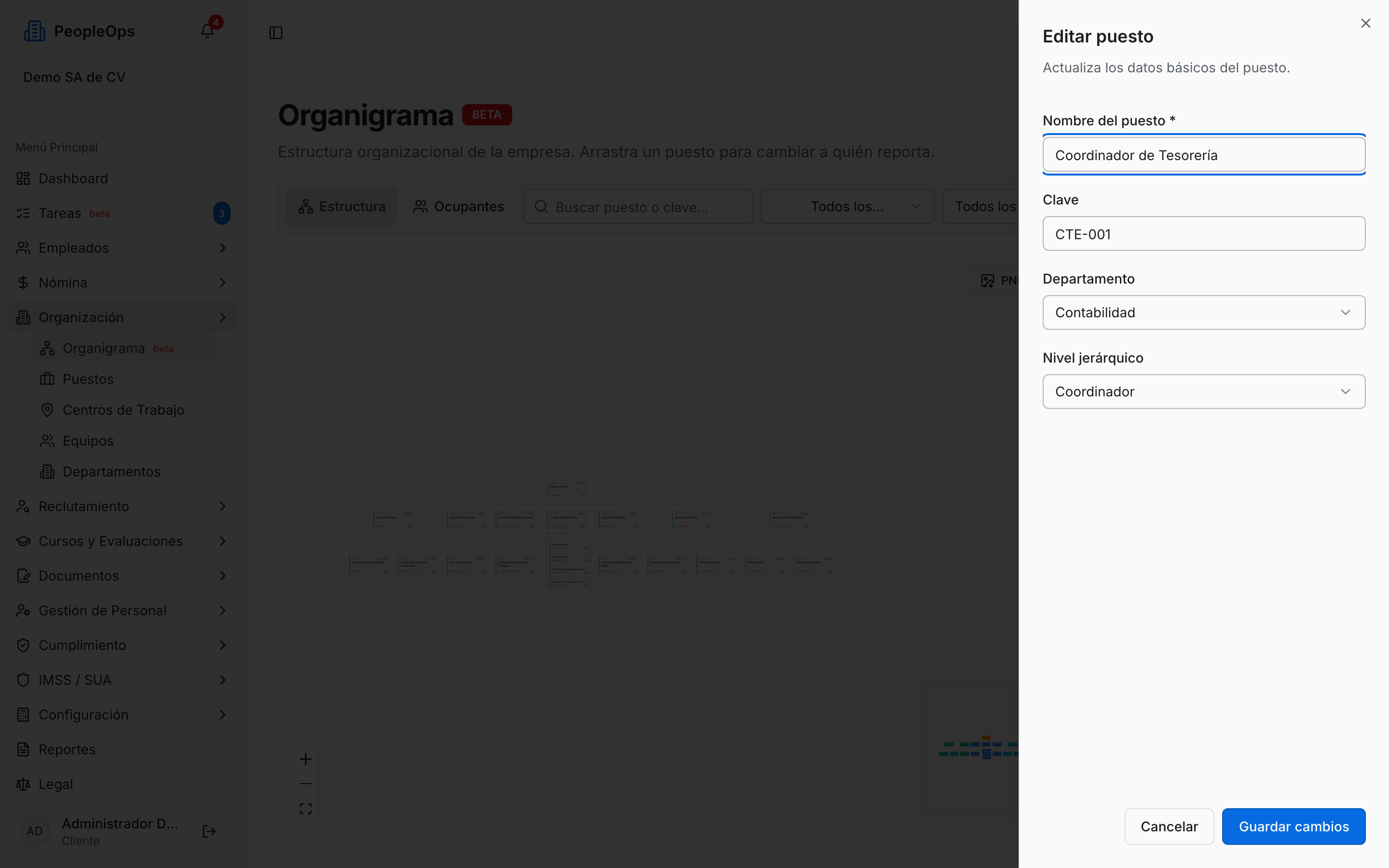The width and height of the screenshot is (1389, 868).
Task: Click the Cursos graduation cap icon
Action: point(23,541)
